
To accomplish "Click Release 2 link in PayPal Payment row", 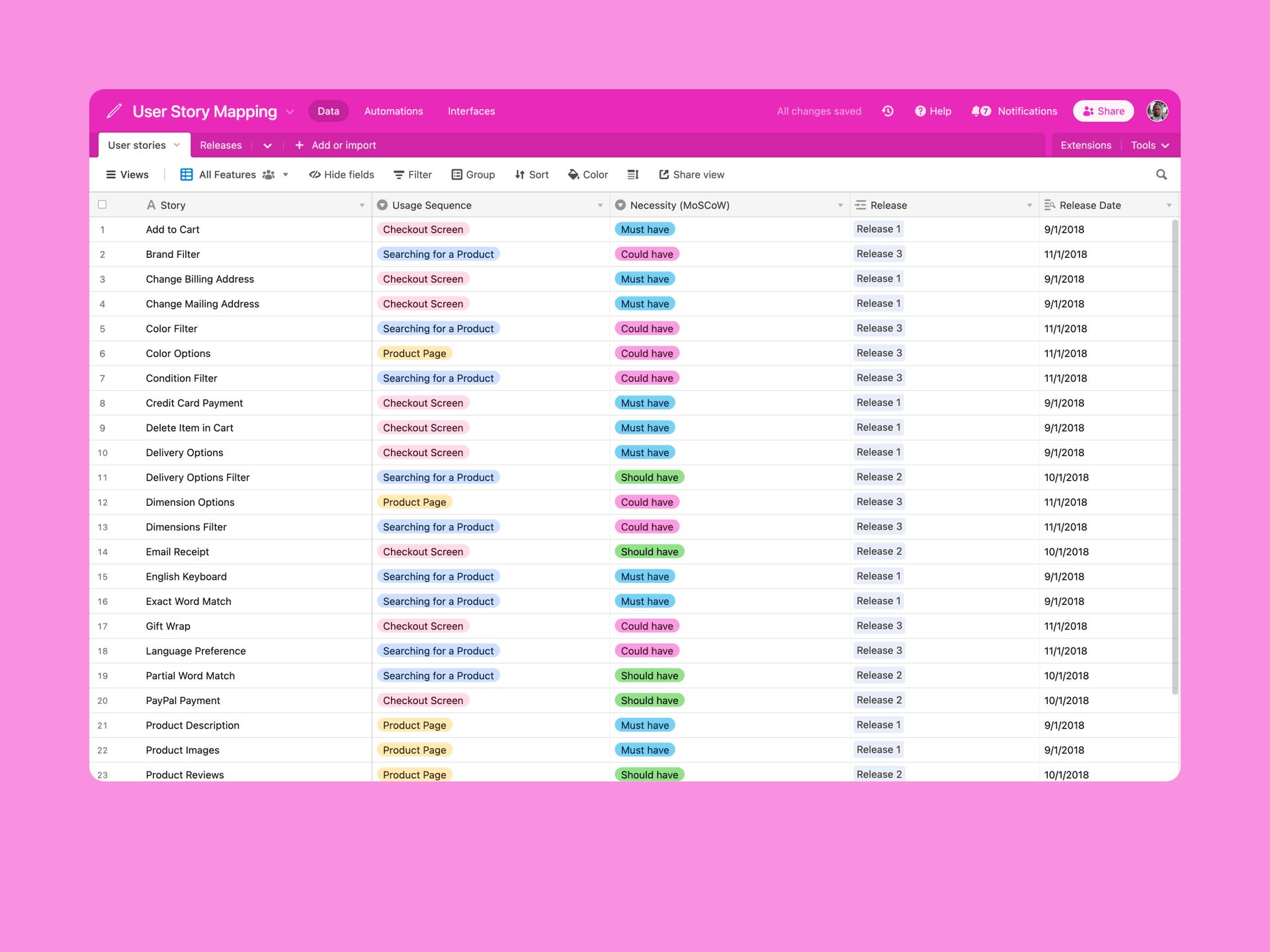I will 879,700.
